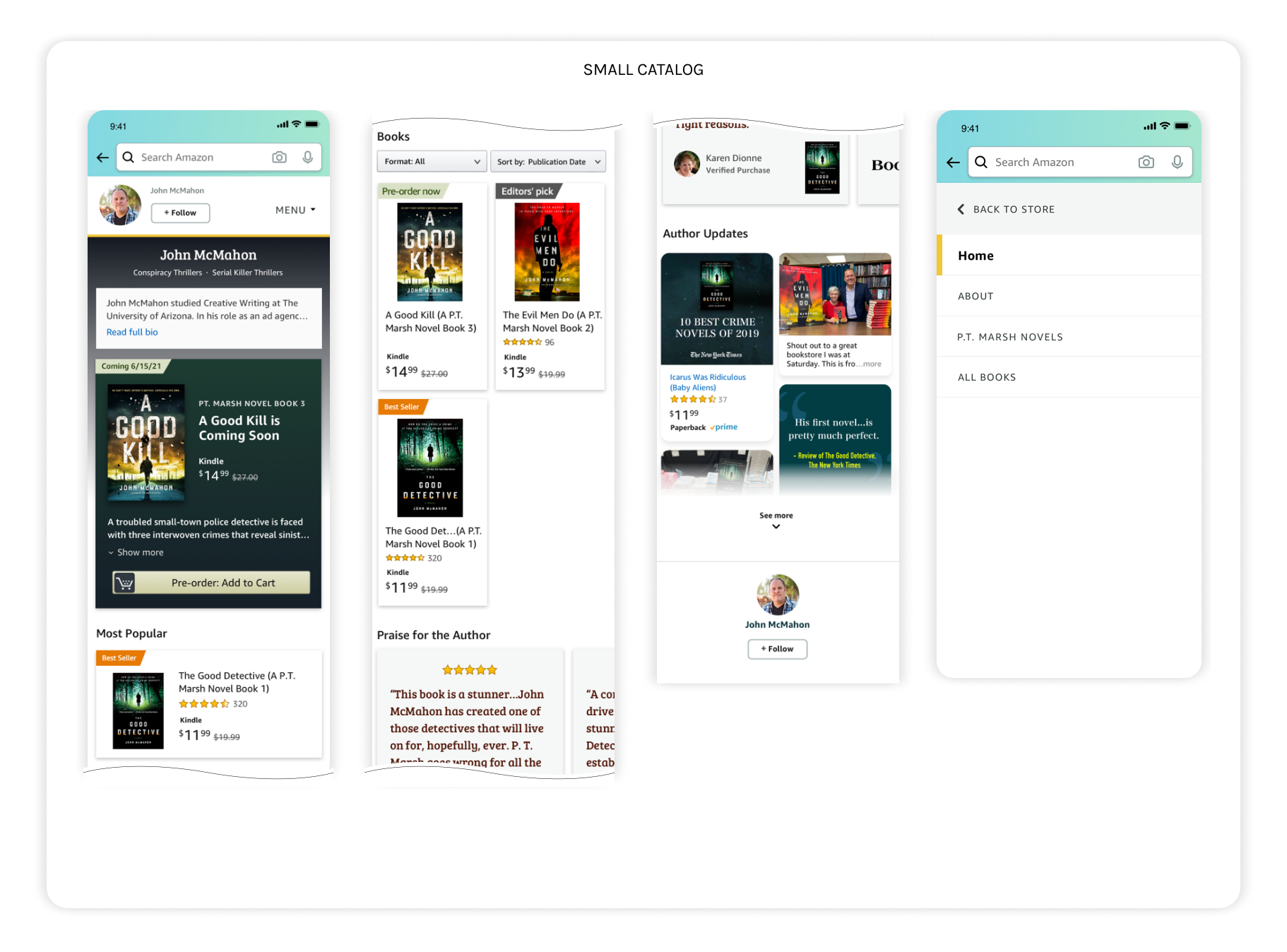The width and height of the screenshot is (1287, 952).
Task: Open the MENU dropdown in the author header
Action: (295, 210)
